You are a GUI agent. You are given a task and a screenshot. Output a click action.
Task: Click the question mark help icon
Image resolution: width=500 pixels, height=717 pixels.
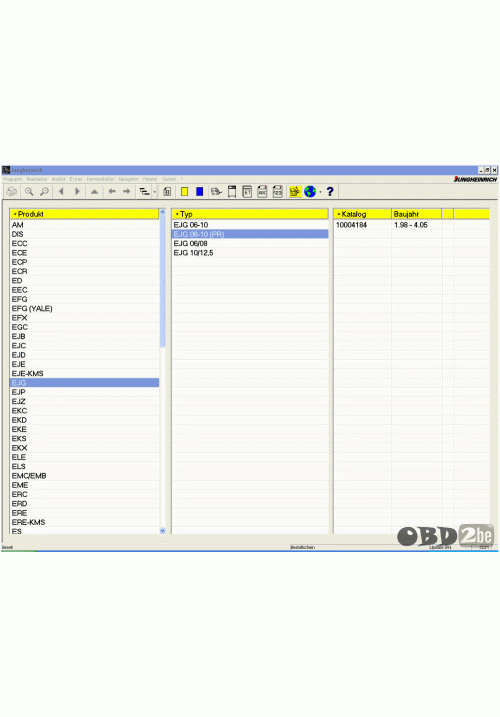point(330,192)
